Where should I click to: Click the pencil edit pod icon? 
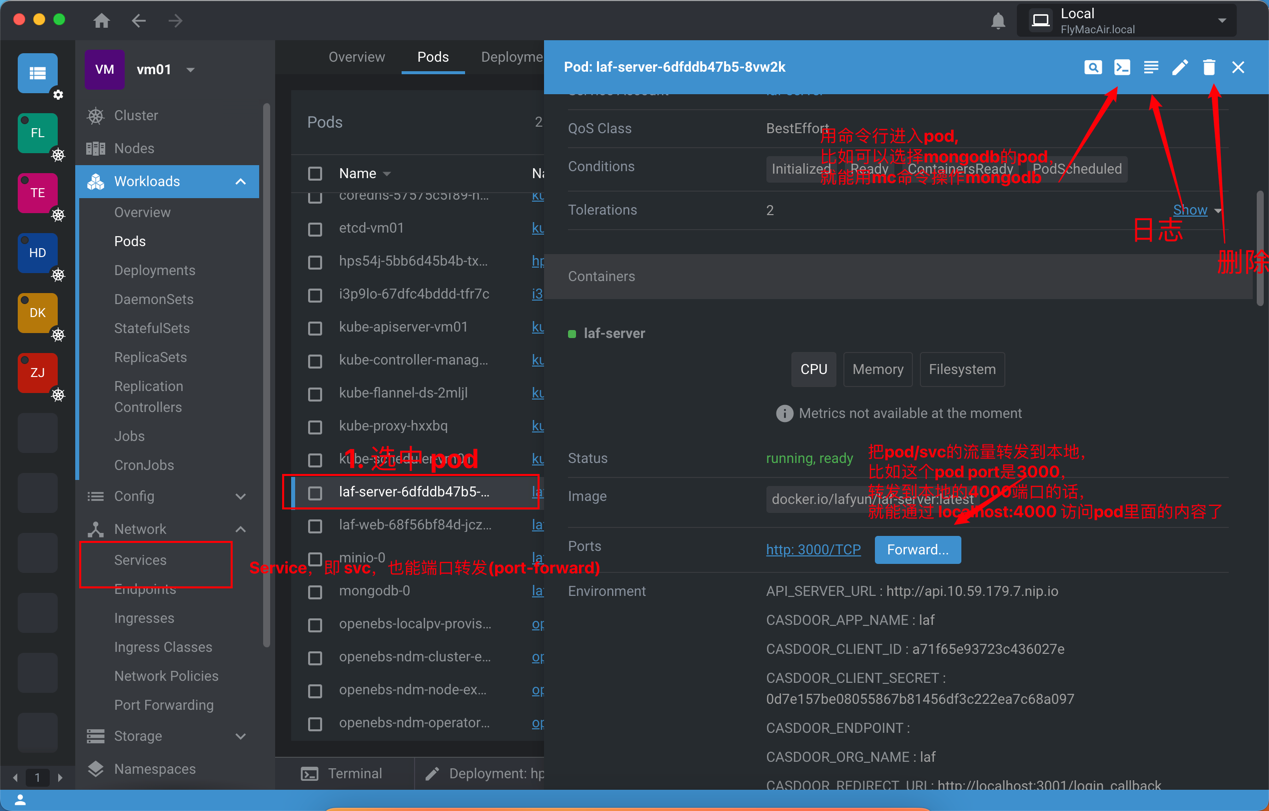[x=1180, y=67]
